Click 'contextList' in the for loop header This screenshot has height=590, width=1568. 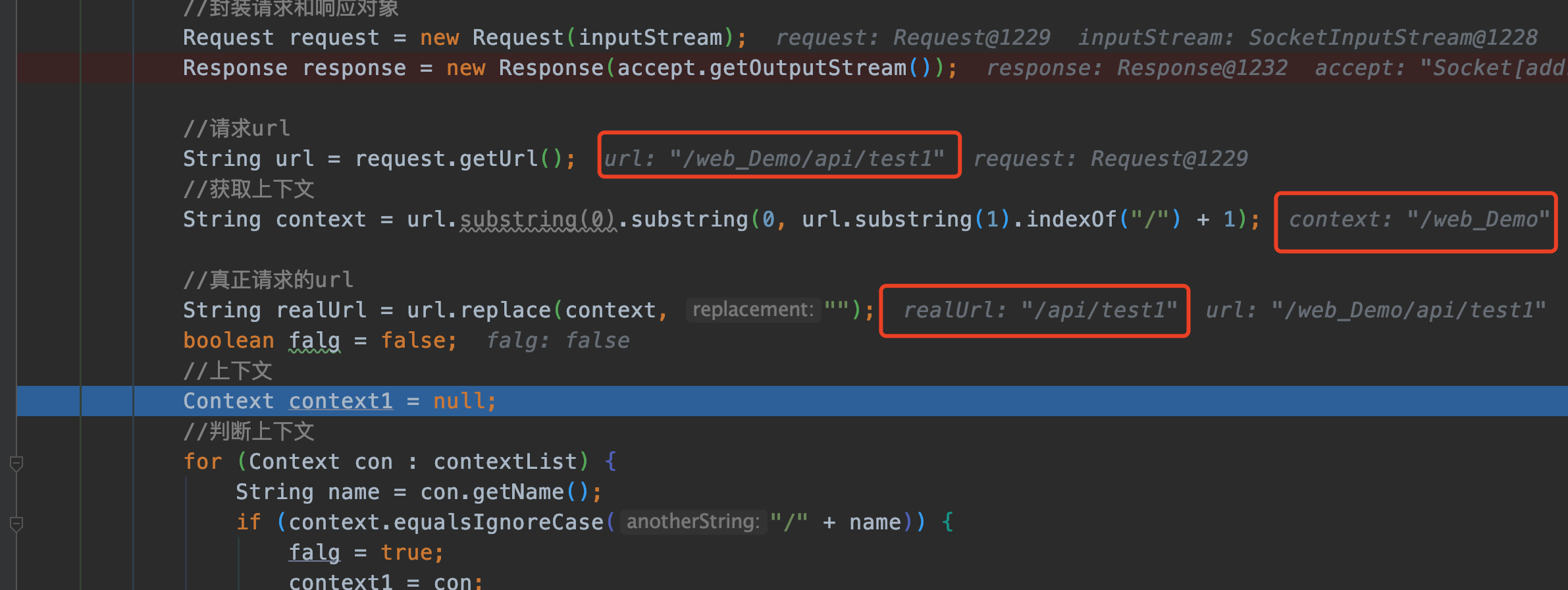[505, 462]
